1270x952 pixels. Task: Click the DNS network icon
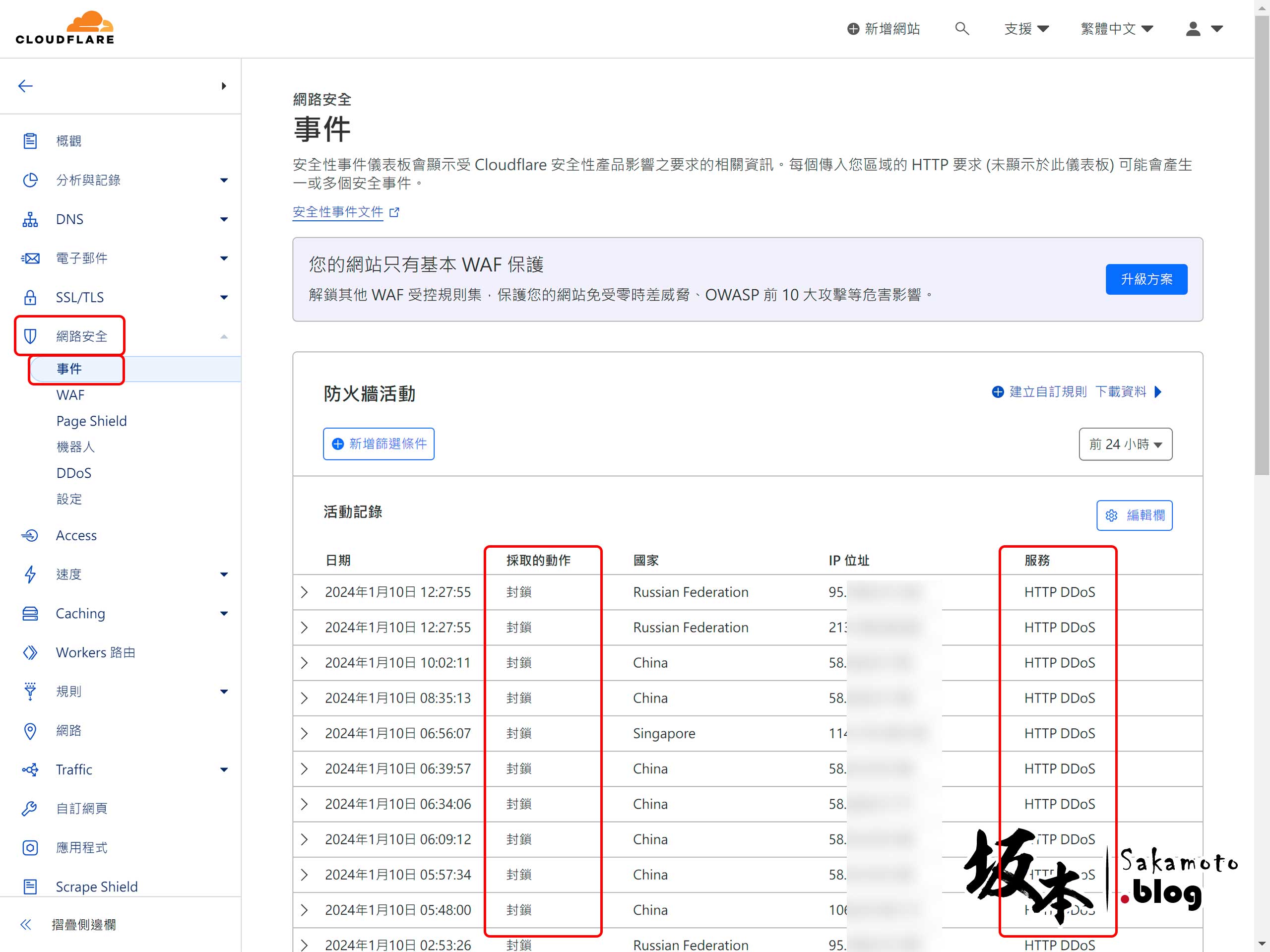30,219
